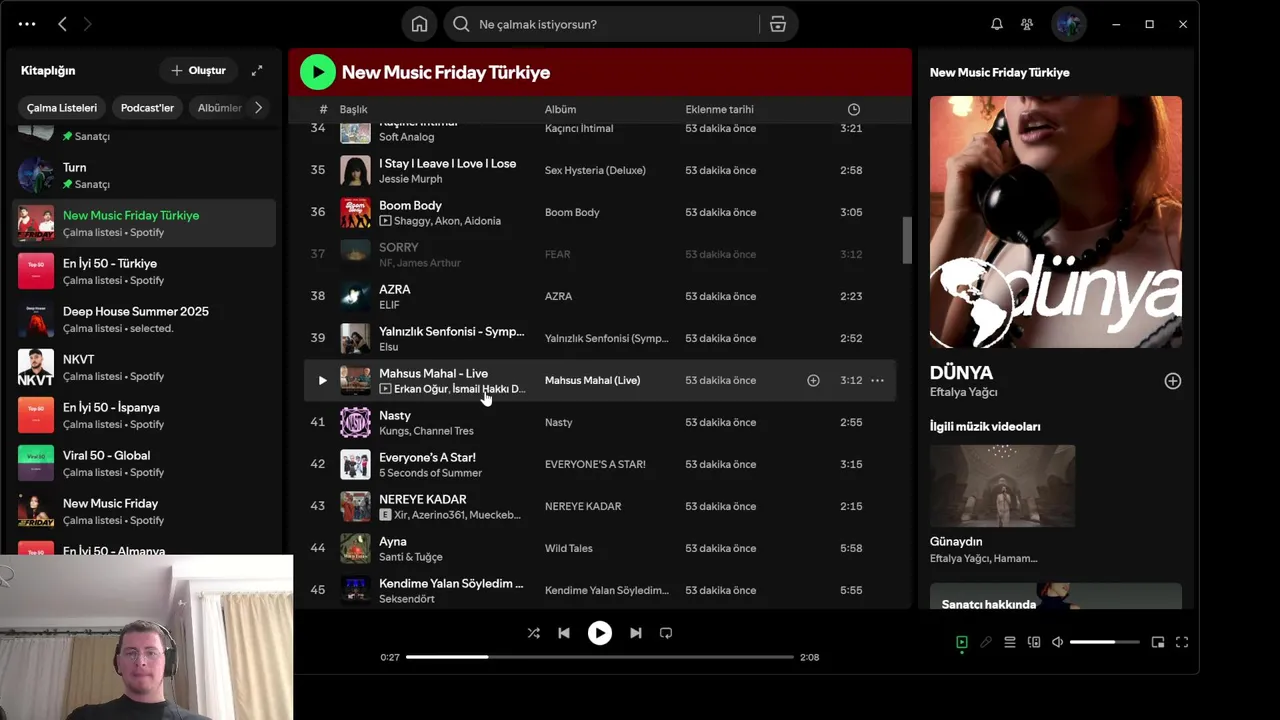1280x720 pixels.
Task: Open the Home page icon
Action: (419, 24)
